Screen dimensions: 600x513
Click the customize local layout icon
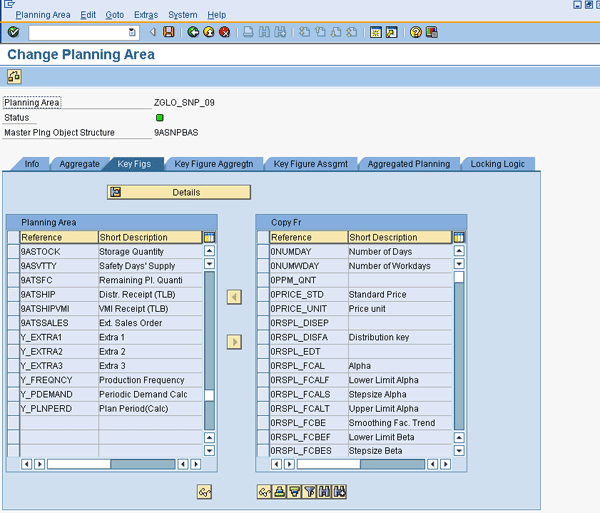pyautogui.click(x=433, y=32)
